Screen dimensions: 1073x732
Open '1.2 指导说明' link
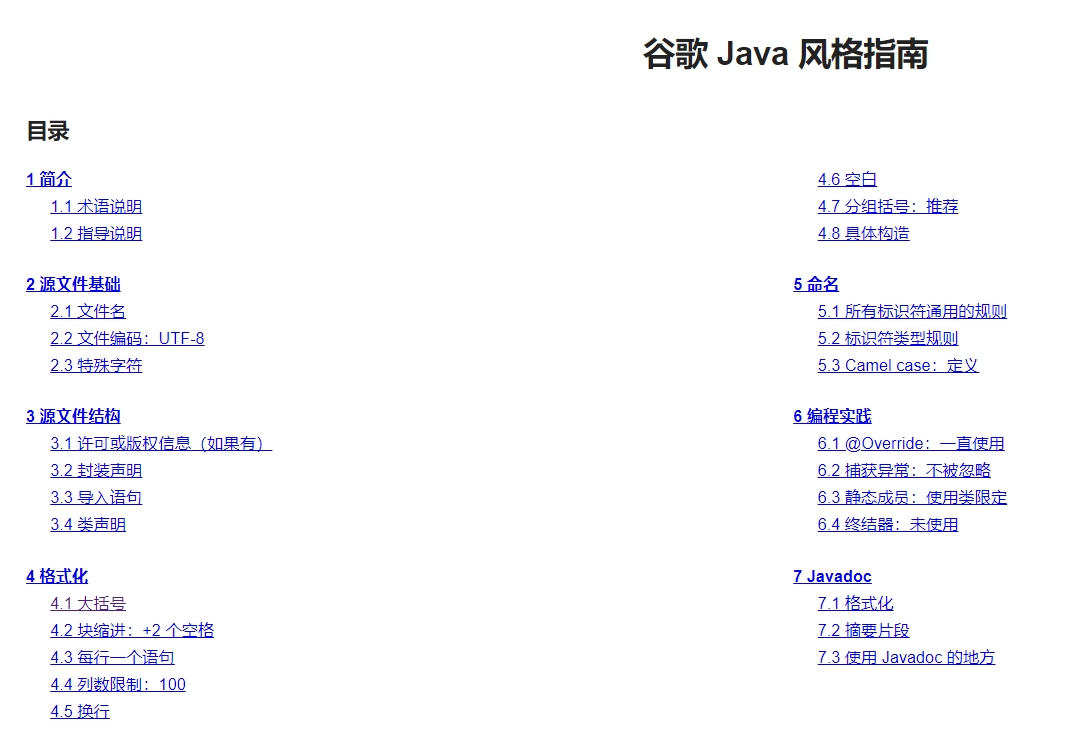(96, 233)
